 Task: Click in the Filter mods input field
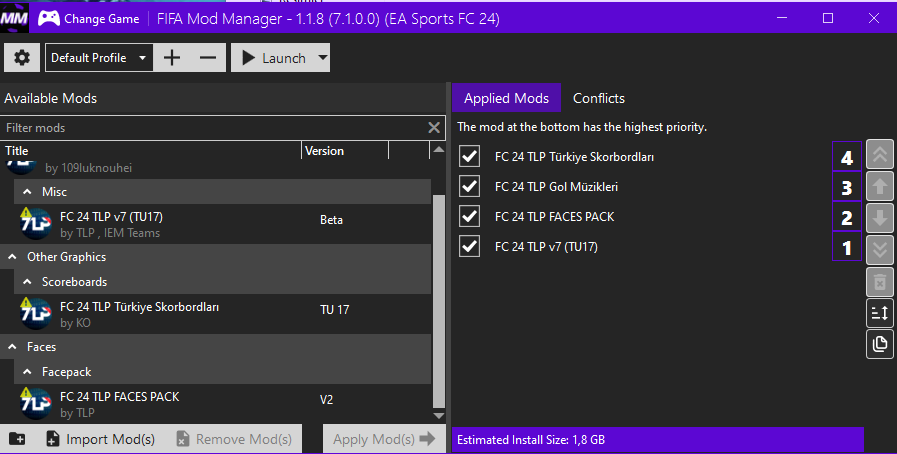(x=215, y=128)
